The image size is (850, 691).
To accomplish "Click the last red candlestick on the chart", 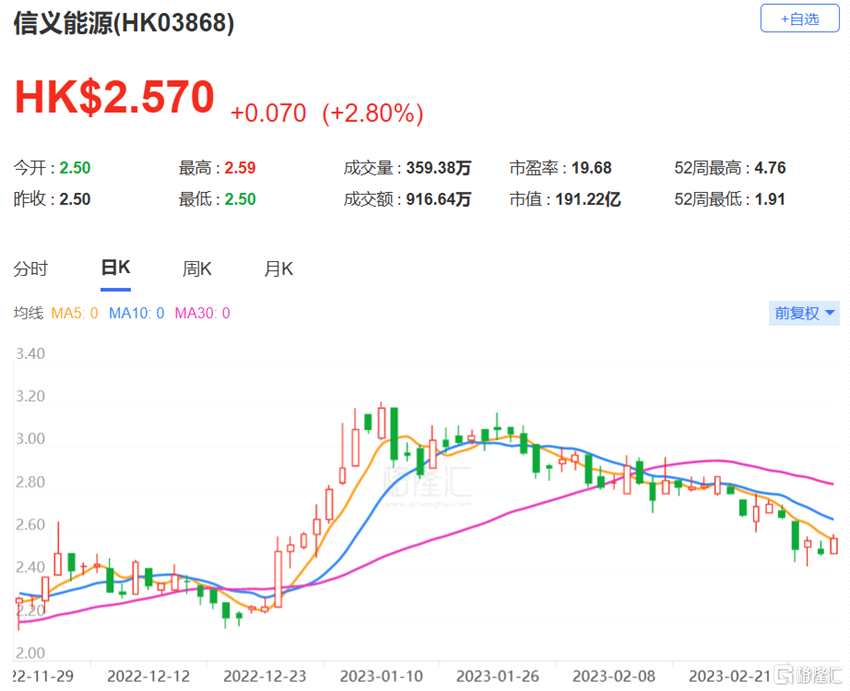I will 834,545.
